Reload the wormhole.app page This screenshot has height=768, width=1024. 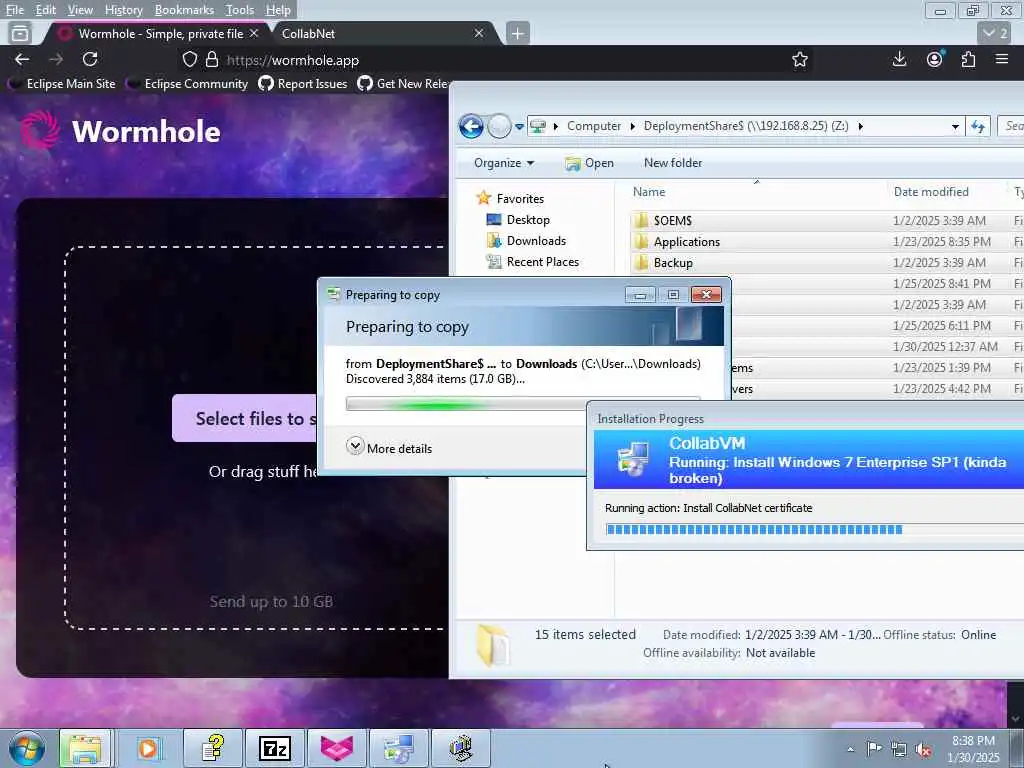coord(90,59)
